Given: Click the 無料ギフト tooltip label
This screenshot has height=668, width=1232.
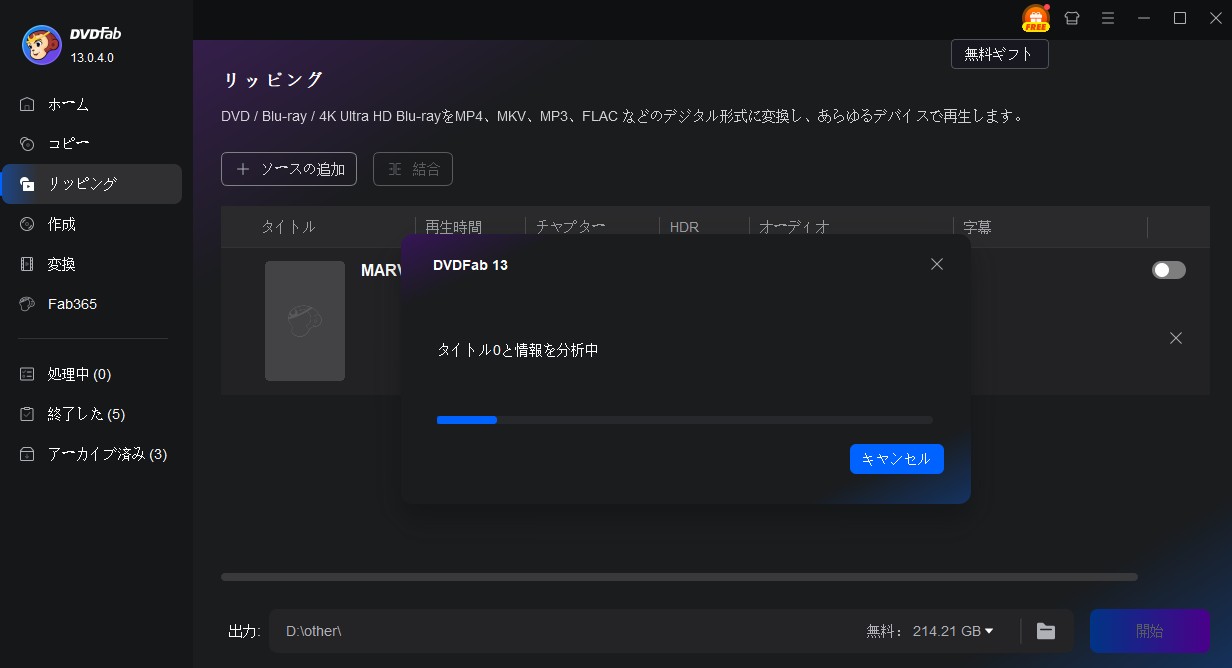Looking at the screenshot, I should tap(1000, 55).
